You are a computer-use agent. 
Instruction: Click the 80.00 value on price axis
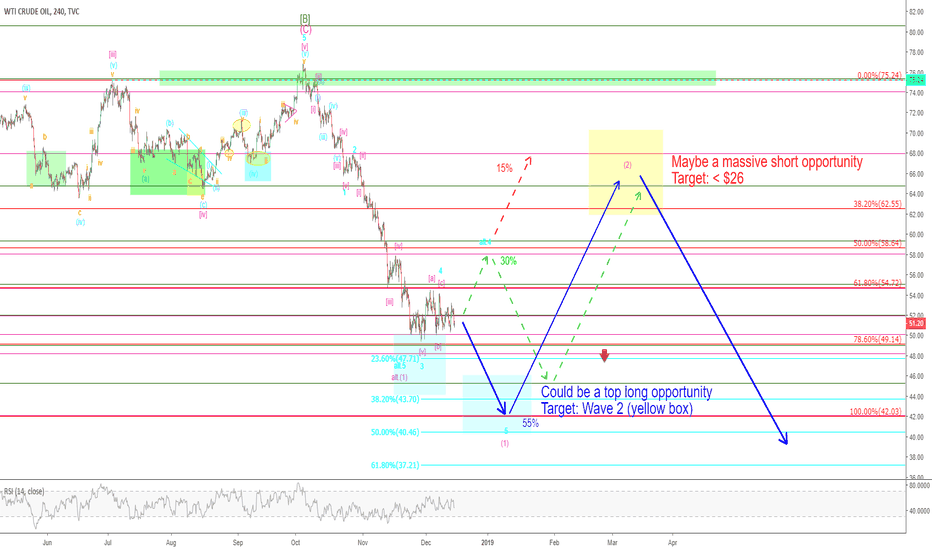(916, 32)
